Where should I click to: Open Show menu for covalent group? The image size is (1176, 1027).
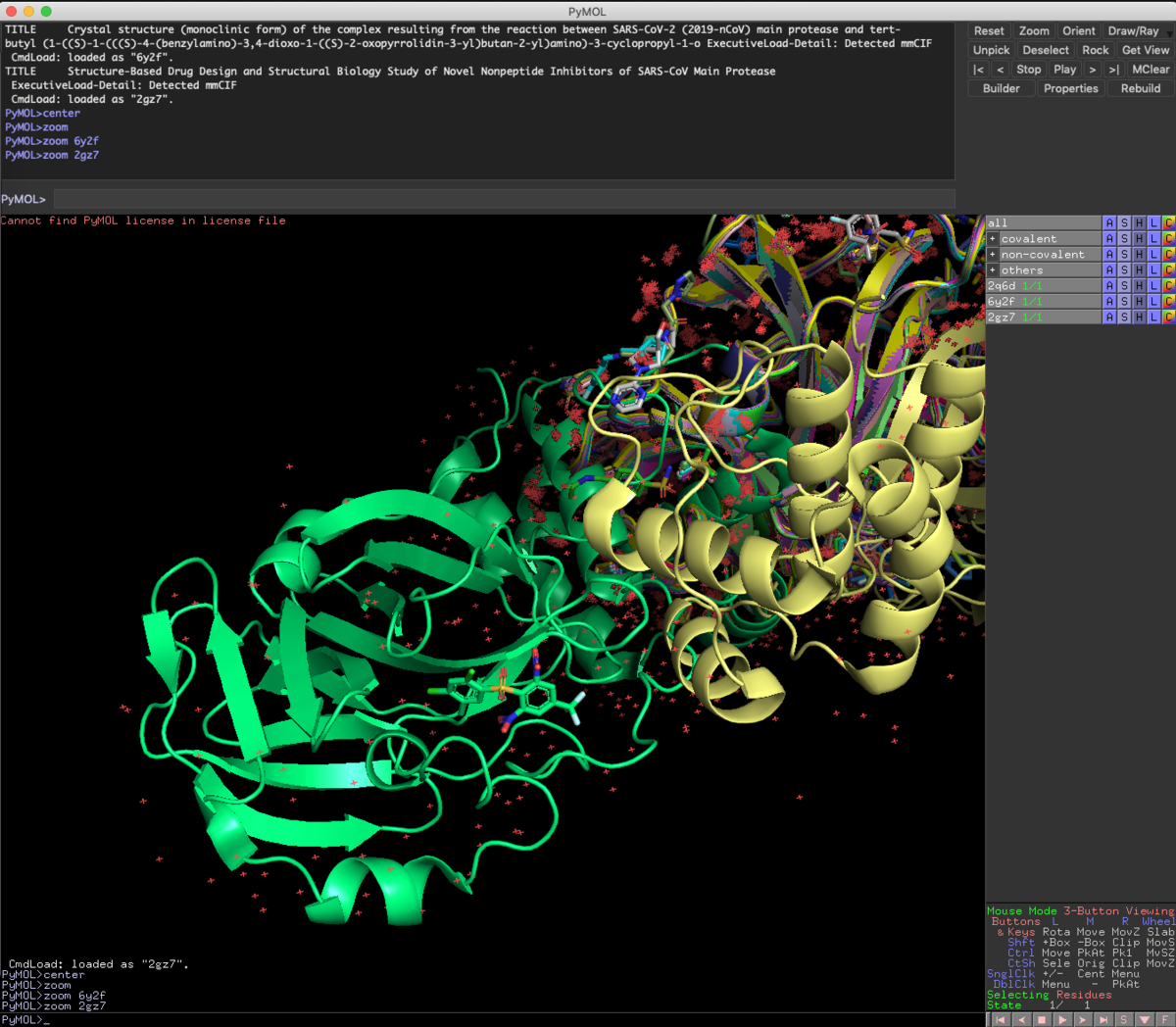[1124, 239]
